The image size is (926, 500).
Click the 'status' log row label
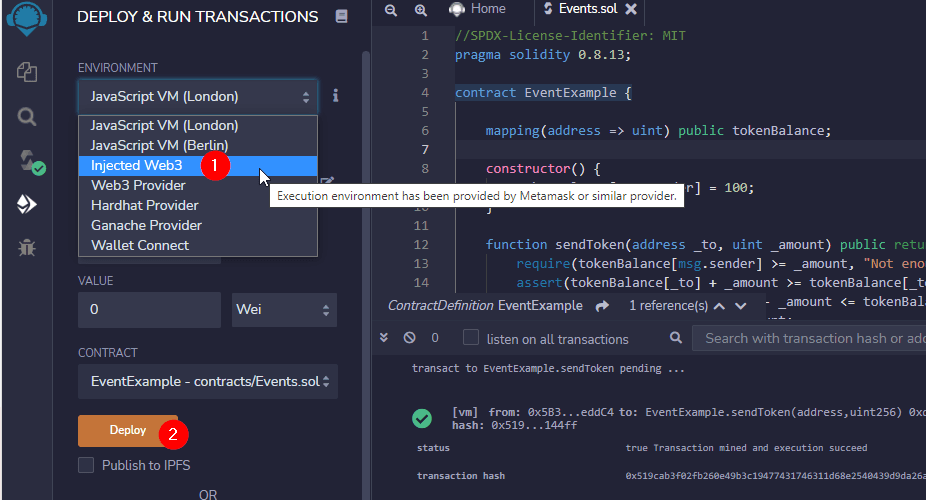tap(433, 448)
